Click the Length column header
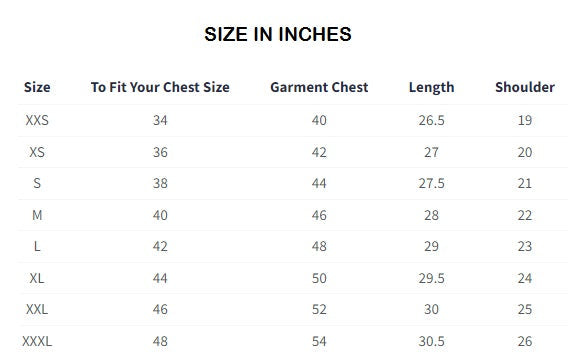Screen dimensions: 568x363 431,87
